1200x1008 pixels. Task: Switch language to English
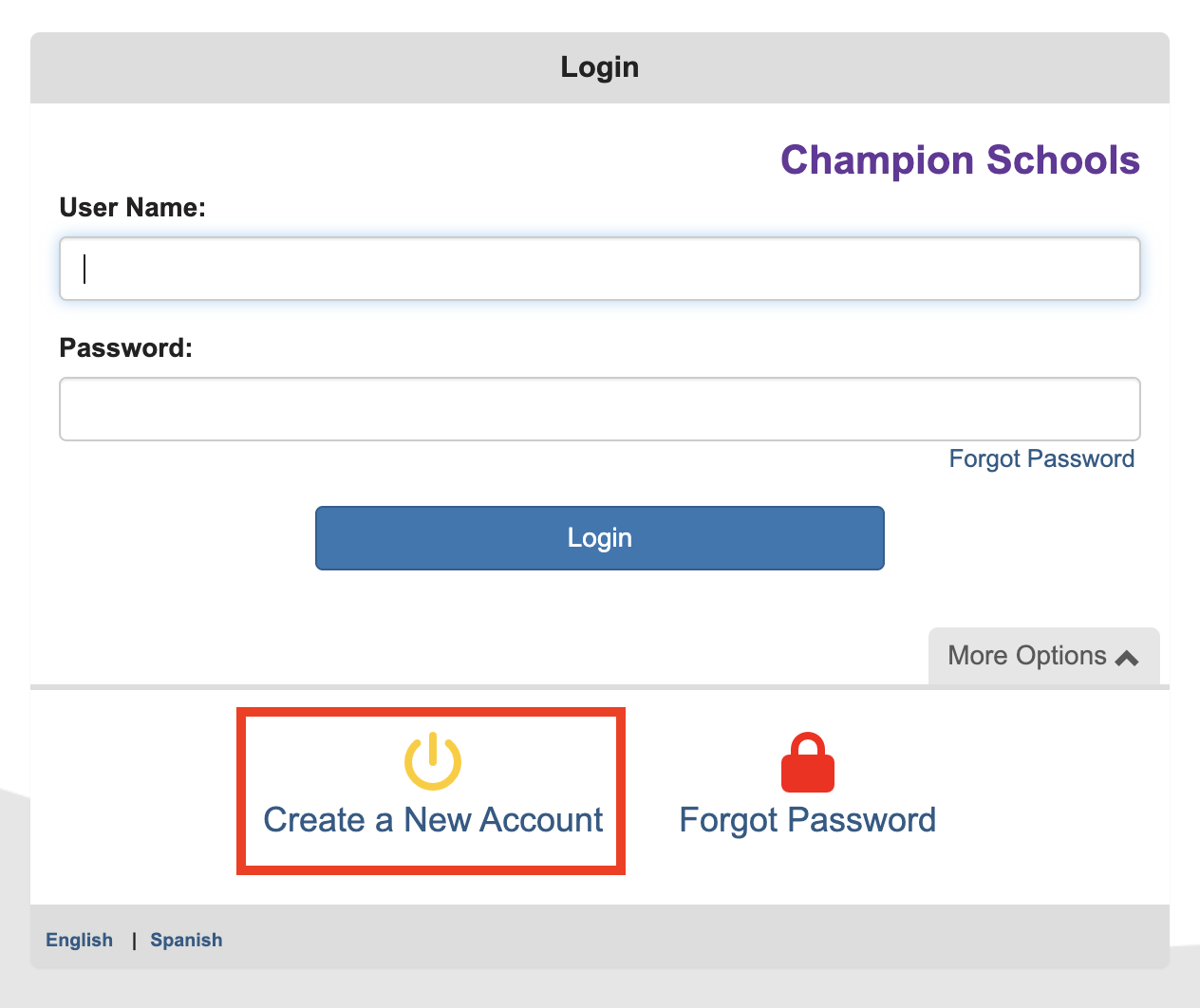(x=80, y=940)
